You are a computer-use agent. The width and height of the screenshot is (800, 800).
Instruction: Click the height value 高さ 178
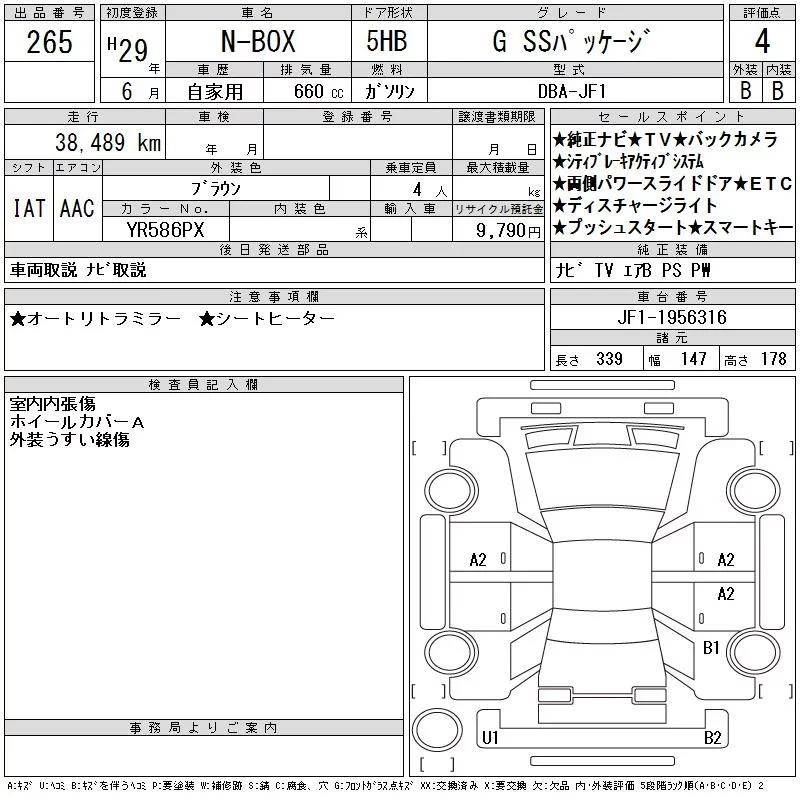[x=755, y=359]
